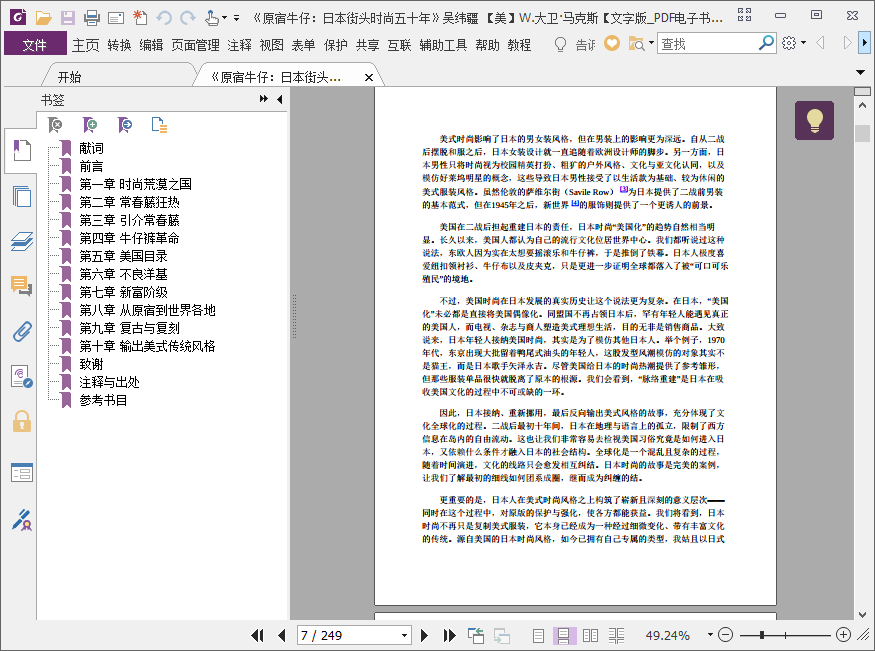Click the zoom in plus button
This screenshot has height=651, width=875.
(843, 634)
